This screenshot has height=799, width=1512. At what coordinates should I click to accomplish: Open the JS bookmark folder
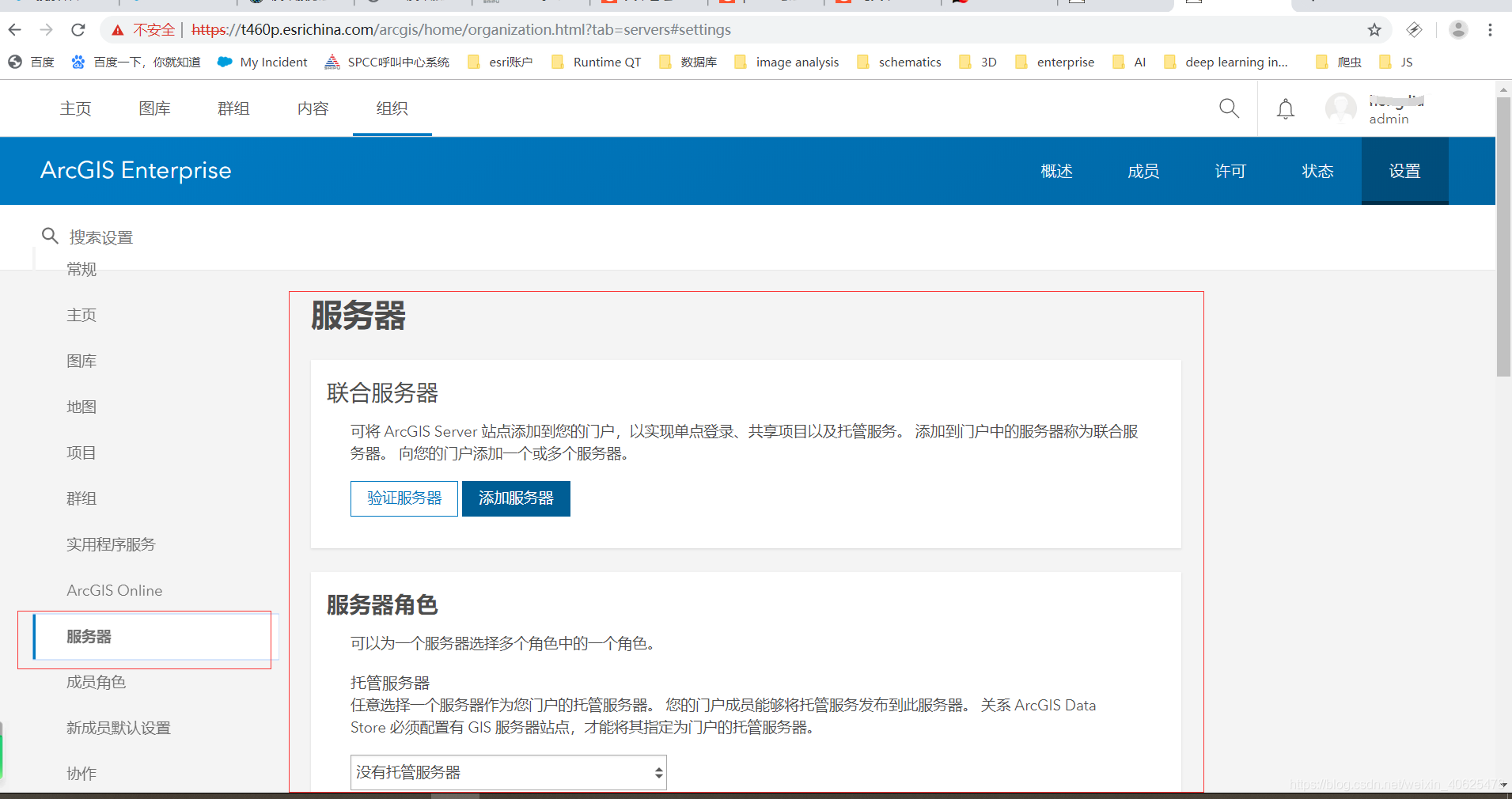[x=1396, y=62]
